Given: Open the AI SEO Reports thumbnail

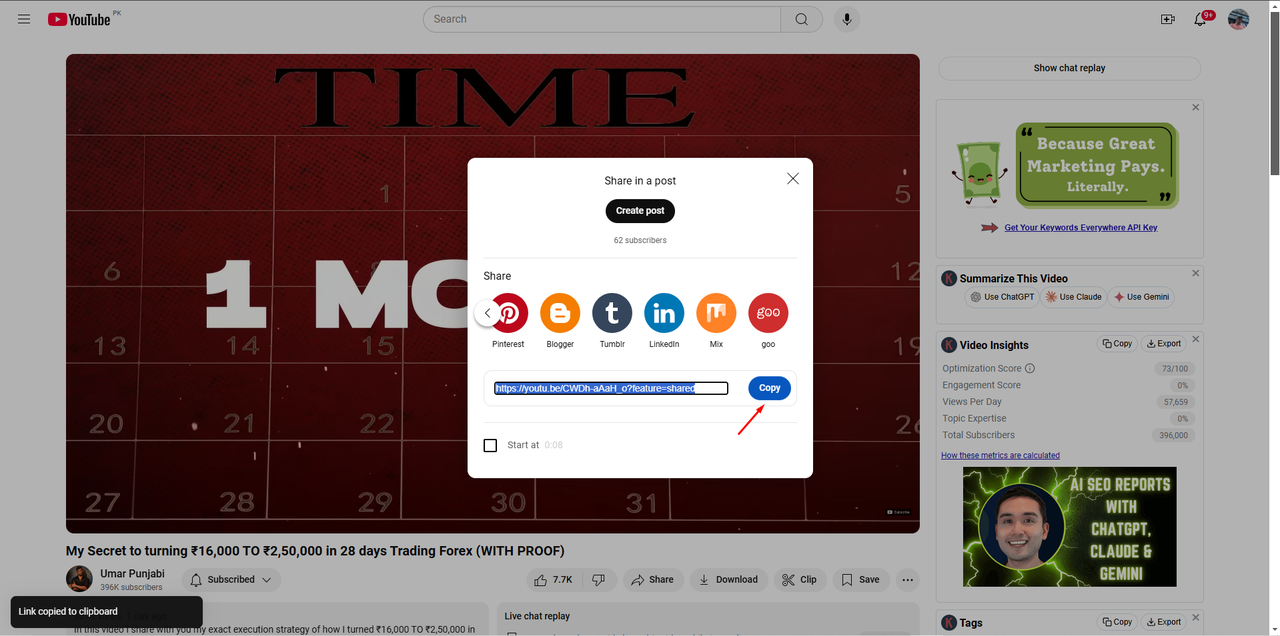Looking at the screenshot, I should click(1070, 527).
